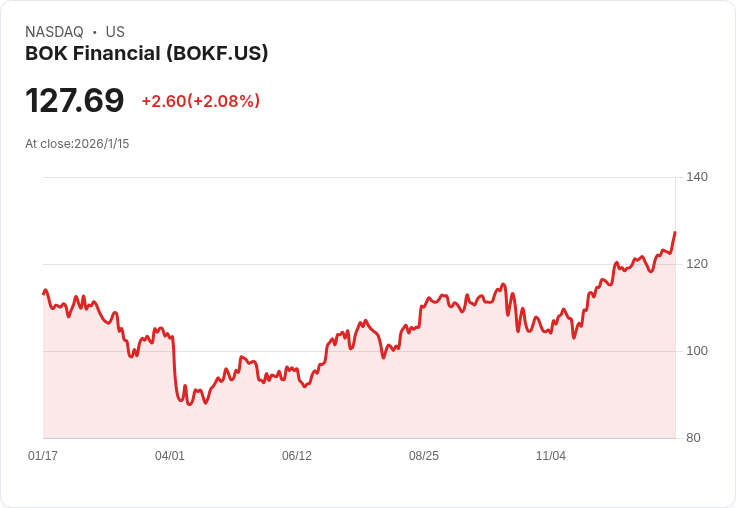
Task: Click the sharp drop after 04/01 on chart
Action: 175,368
